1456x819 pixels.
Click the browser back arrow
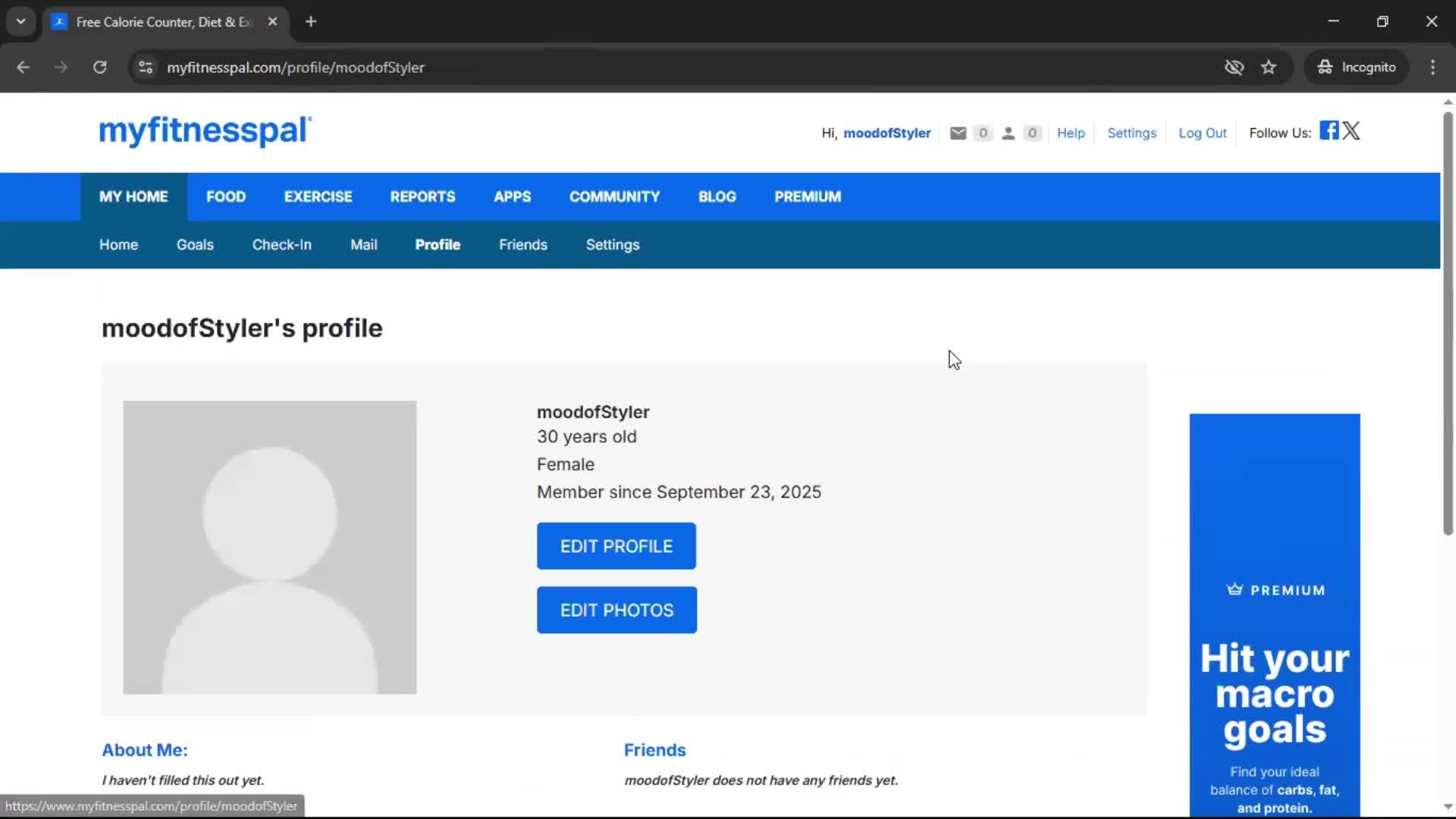click(x=23, y=67)
